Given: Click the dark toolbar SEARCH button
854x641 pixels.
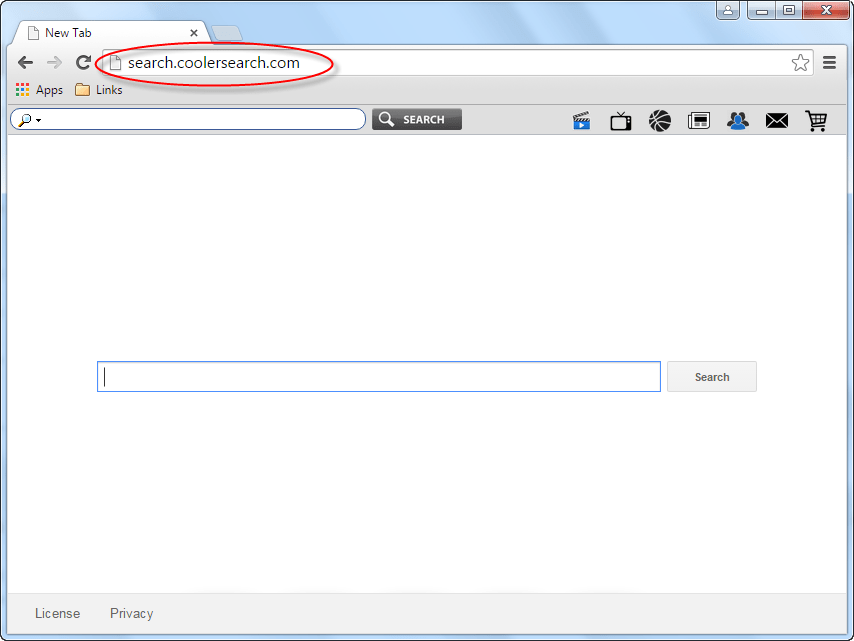Looking at the screenshot, I should coord(417,119).
